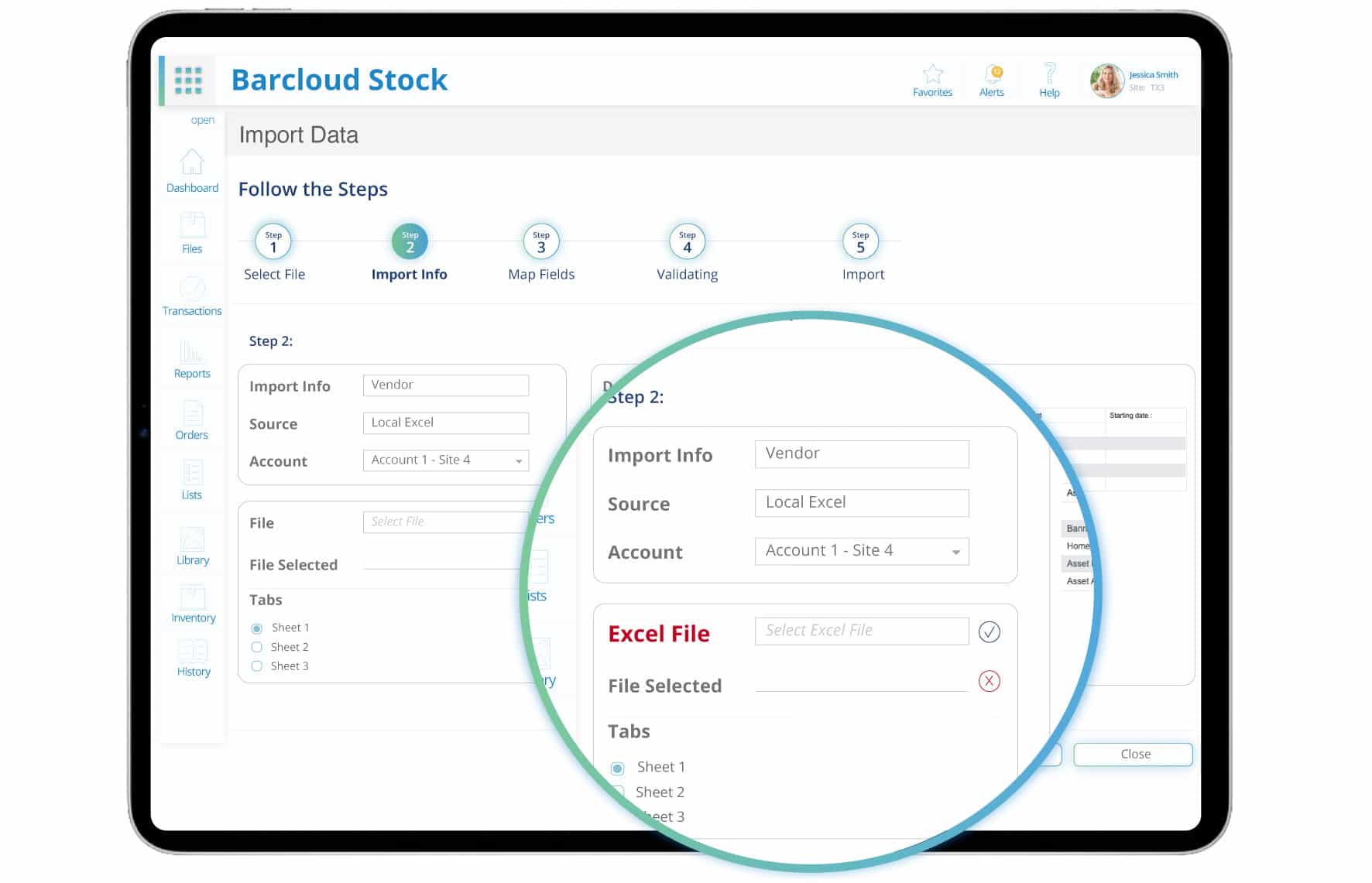Select the small Sheet 1 radio button
This screenshot has height=883, width=1372.
click(x=257, y=628)
